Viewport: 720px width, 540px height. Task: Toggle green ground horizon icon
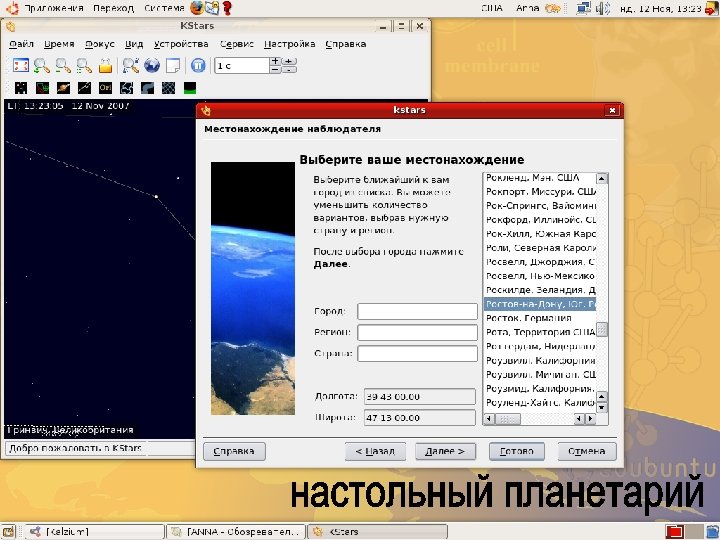(190, 87)
